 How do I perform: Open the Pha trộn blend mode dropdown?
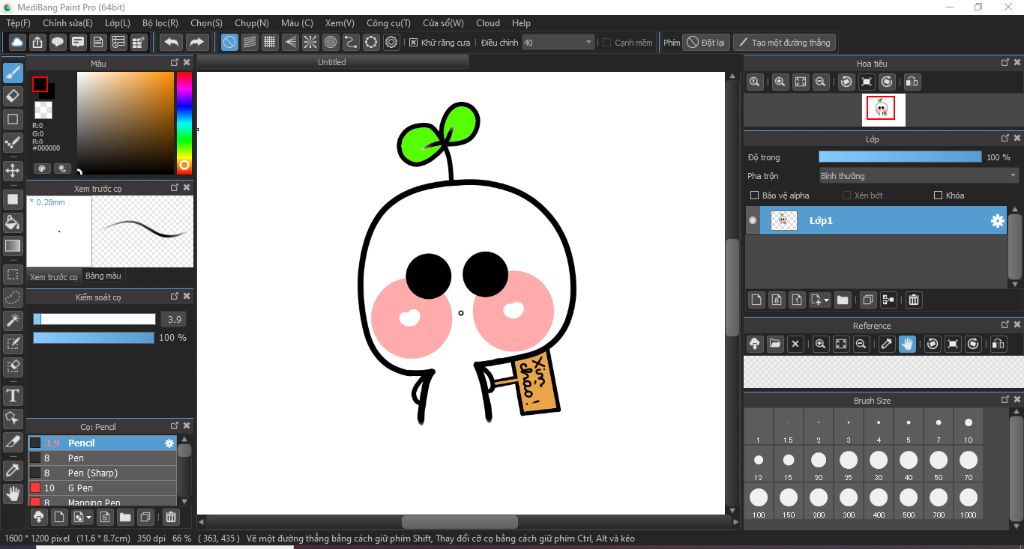tap(917, 176)
